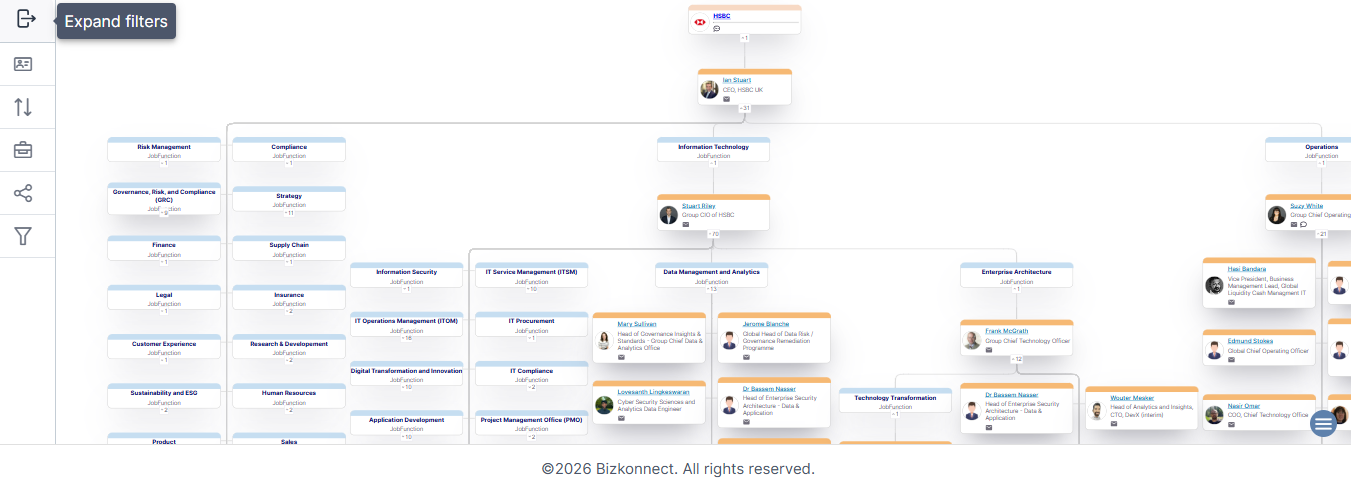Open Hasi Bandara's profile link
This screenshot has width=1351, height=488.
(x=1247, y=269)
